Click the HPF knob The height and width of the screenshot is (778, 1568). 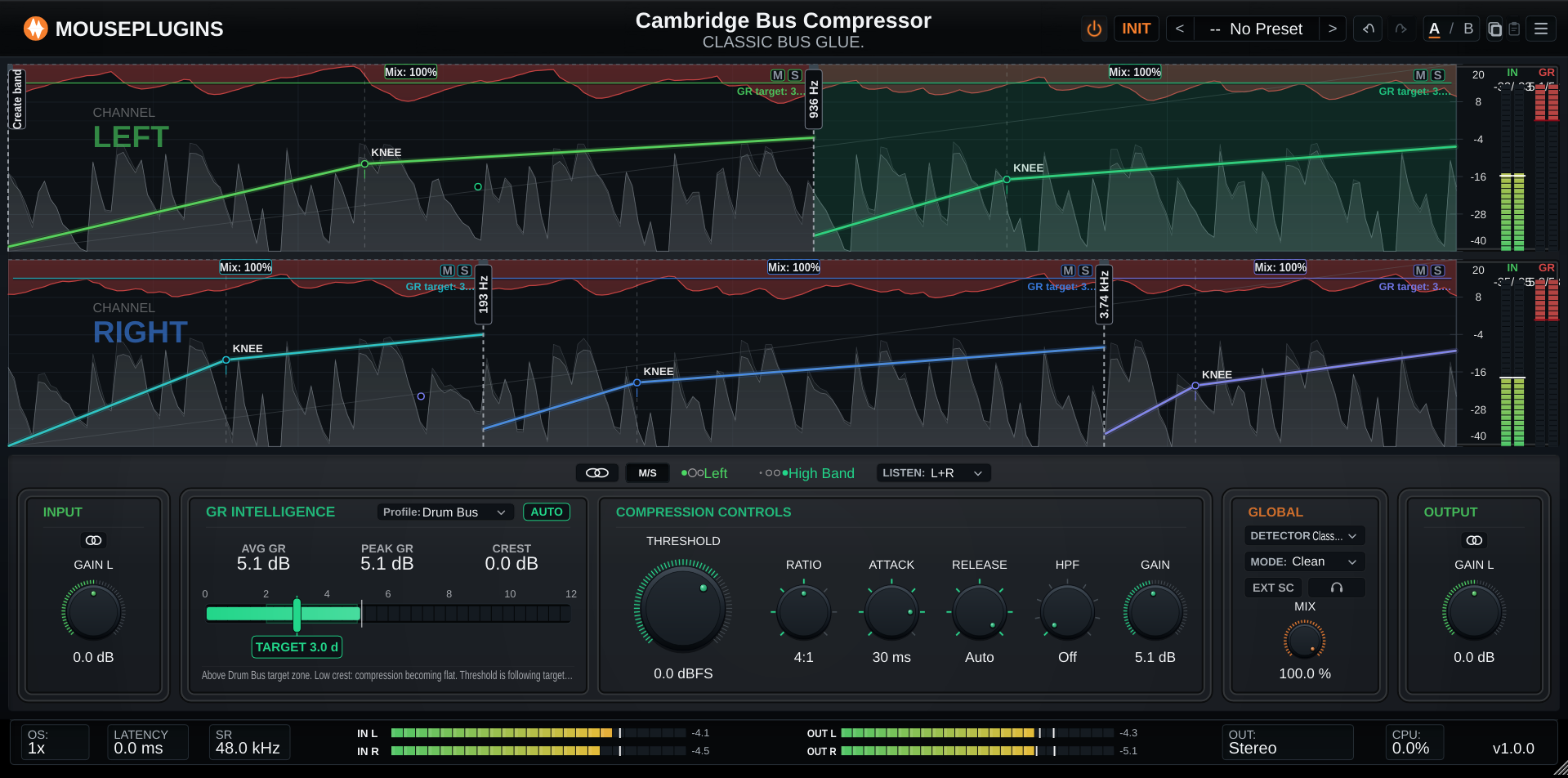click(x=1067, y=612)
